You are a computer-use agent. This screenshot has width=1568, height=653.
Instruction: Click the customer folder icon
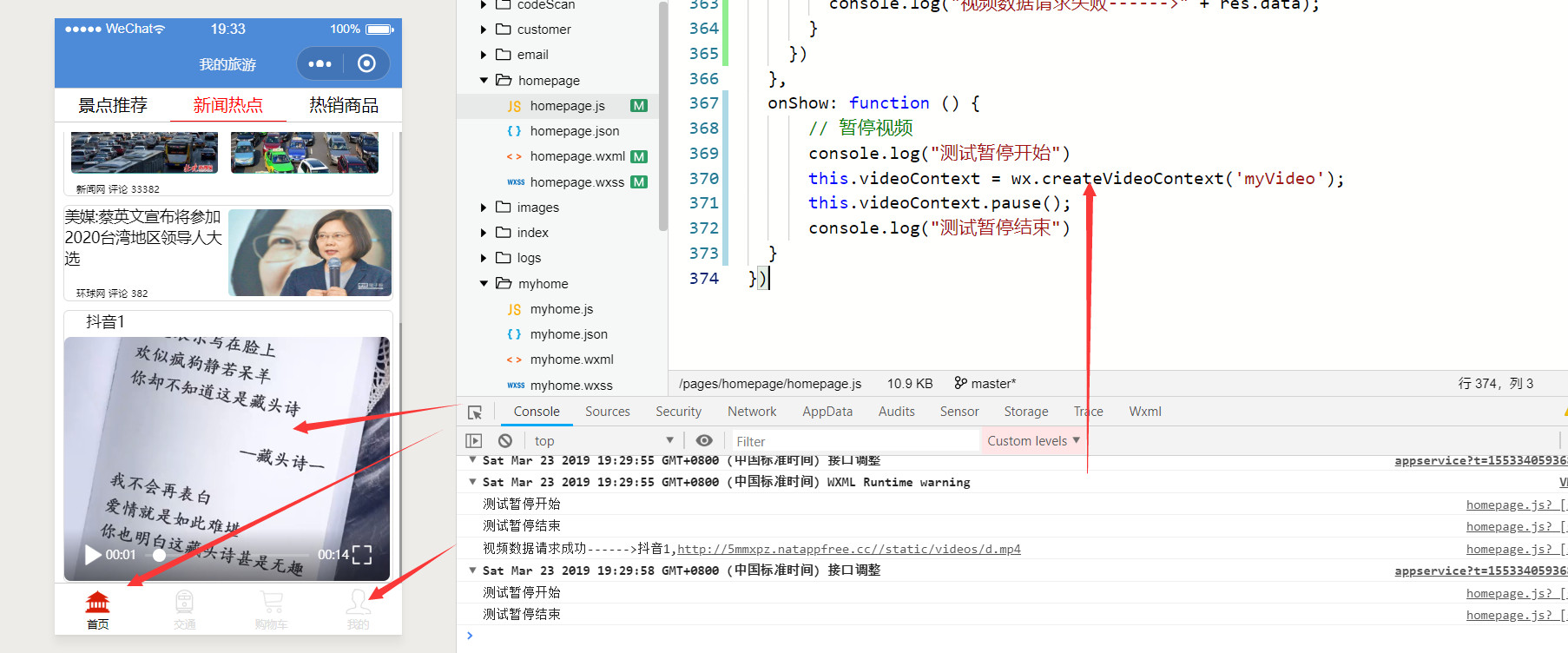pos(504,30)
